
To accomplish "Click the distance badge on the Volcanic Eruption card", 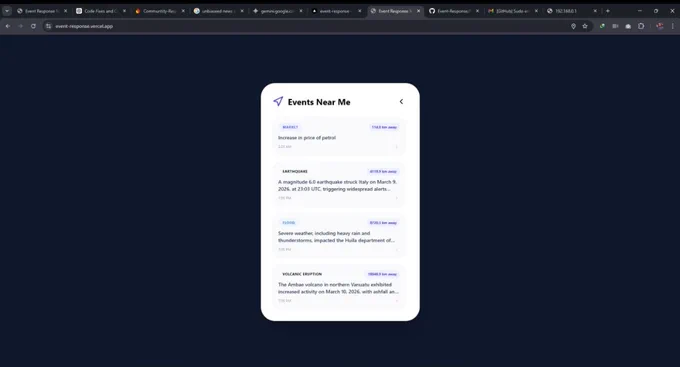I will 382,274.
